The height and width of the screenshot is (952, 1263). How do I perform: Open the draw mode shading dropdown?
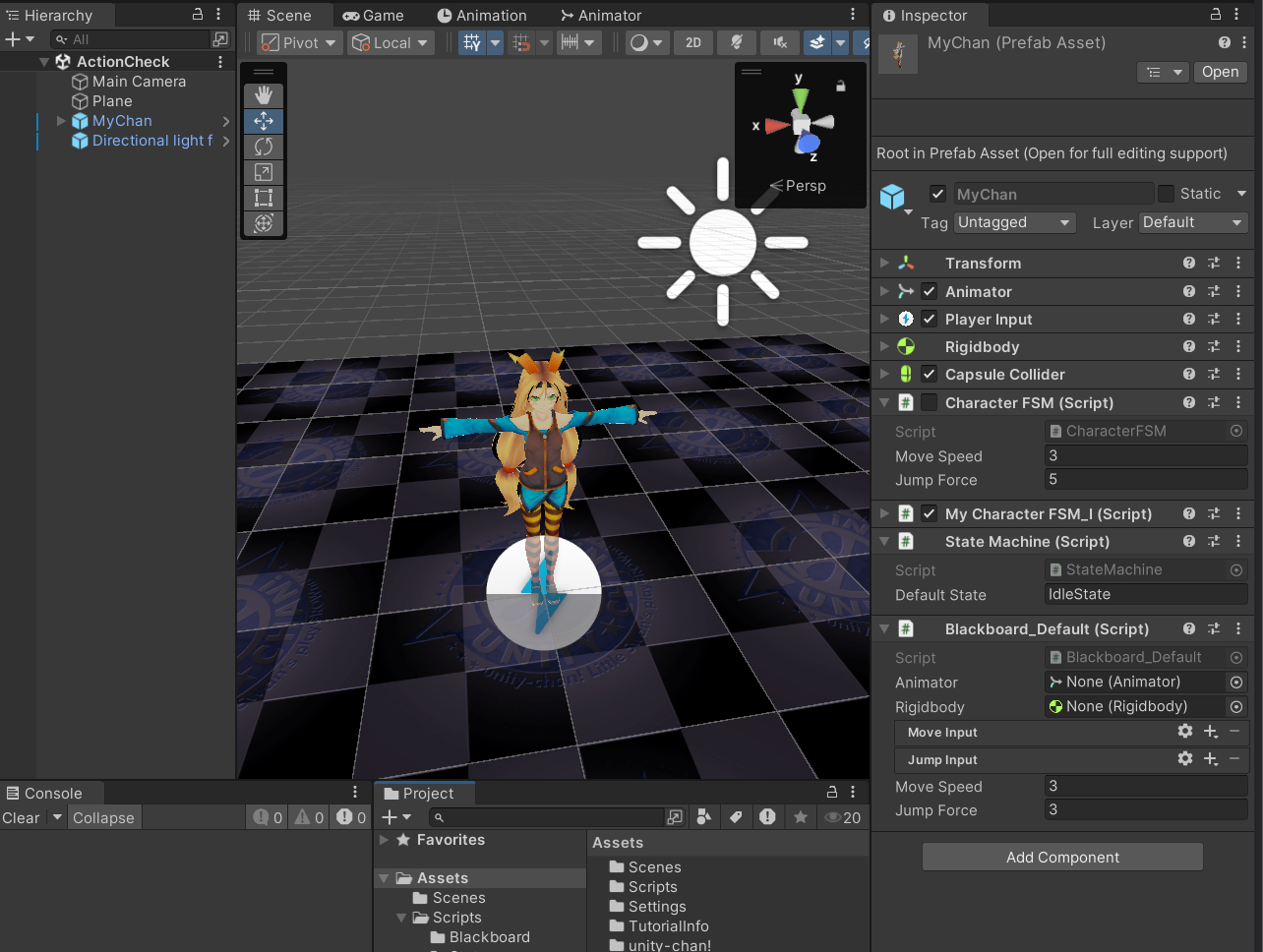click(647, 42)
